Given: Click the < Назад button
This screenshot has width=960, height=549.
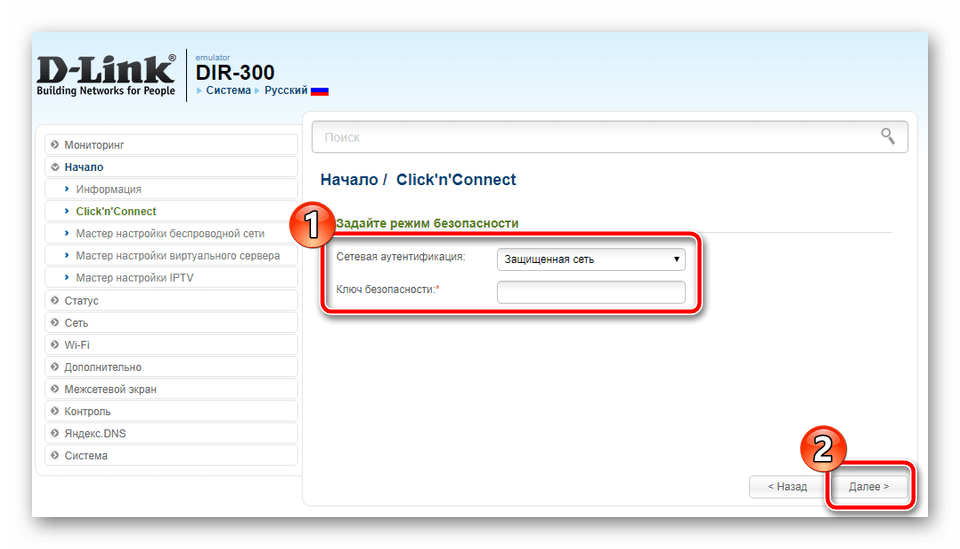Looking at the screenshot, I should tap(787, 487).
